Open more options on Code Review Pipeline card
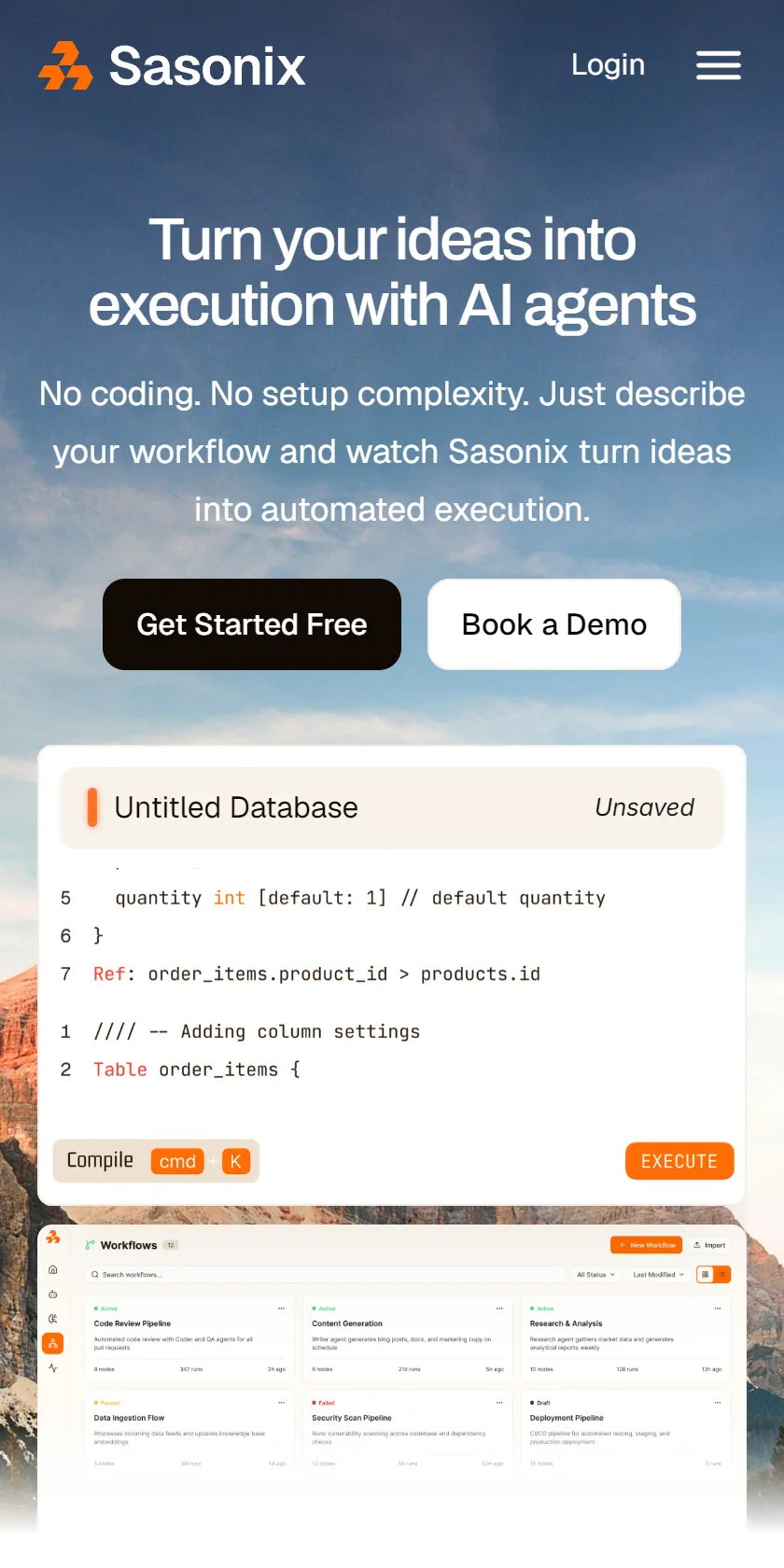The height and width of the screenshot is (1568, 784). pos(281,1309)
